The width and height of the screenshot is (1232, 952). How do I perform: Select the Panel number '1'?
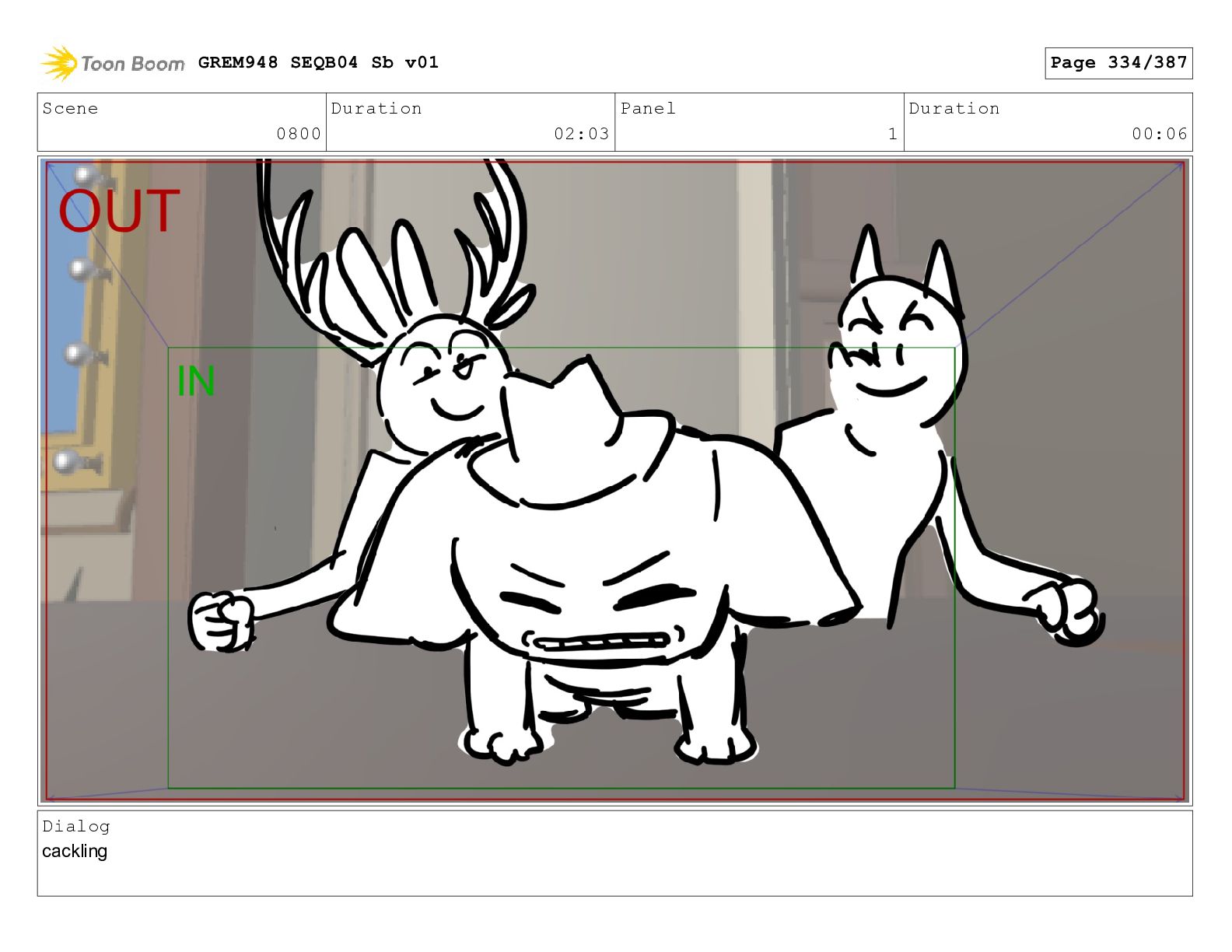click(x=893, y=134)
